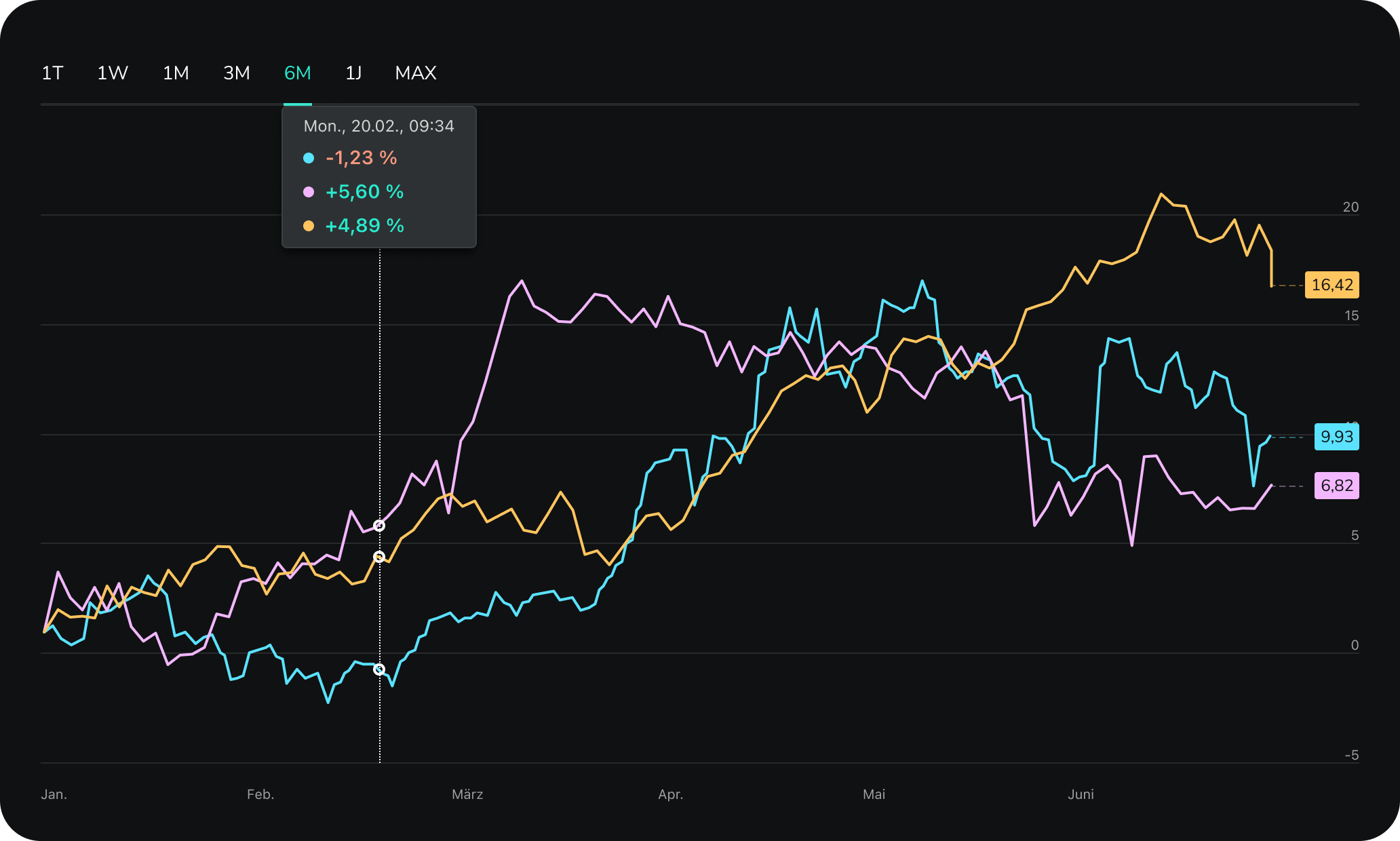Open the 3M chart period
Screen dimensions: 1400x841
pos(237,73)
